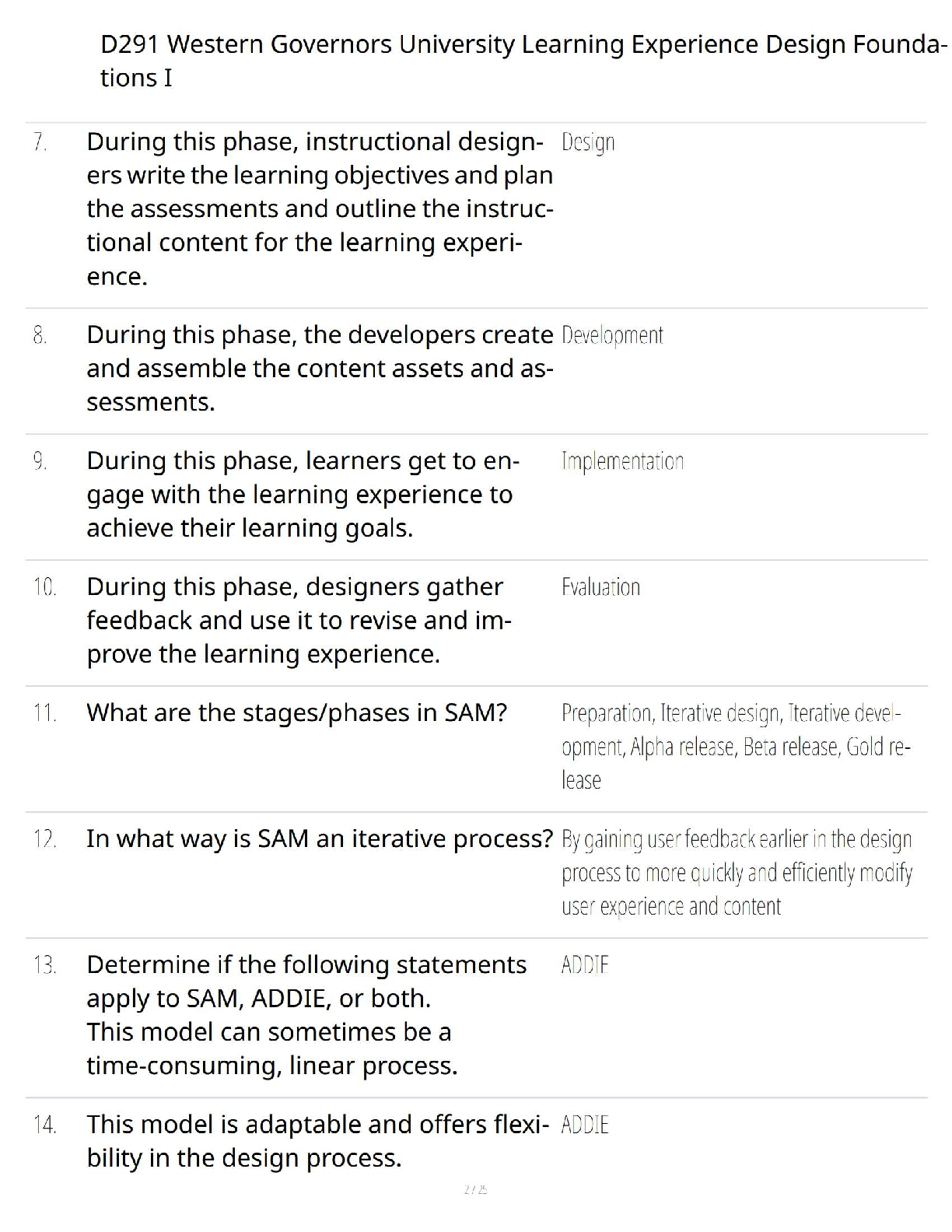
Task: Select question 11 about SAM stages
Action: pos(296,712)
